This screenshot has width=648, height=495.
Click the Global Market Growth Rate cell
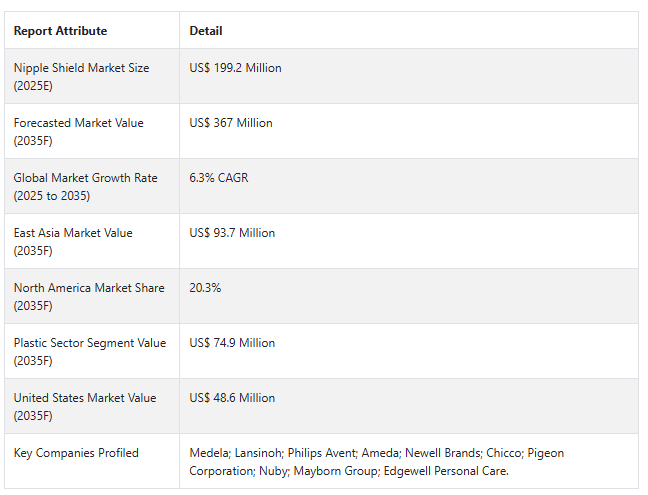(x=85, y=186)
